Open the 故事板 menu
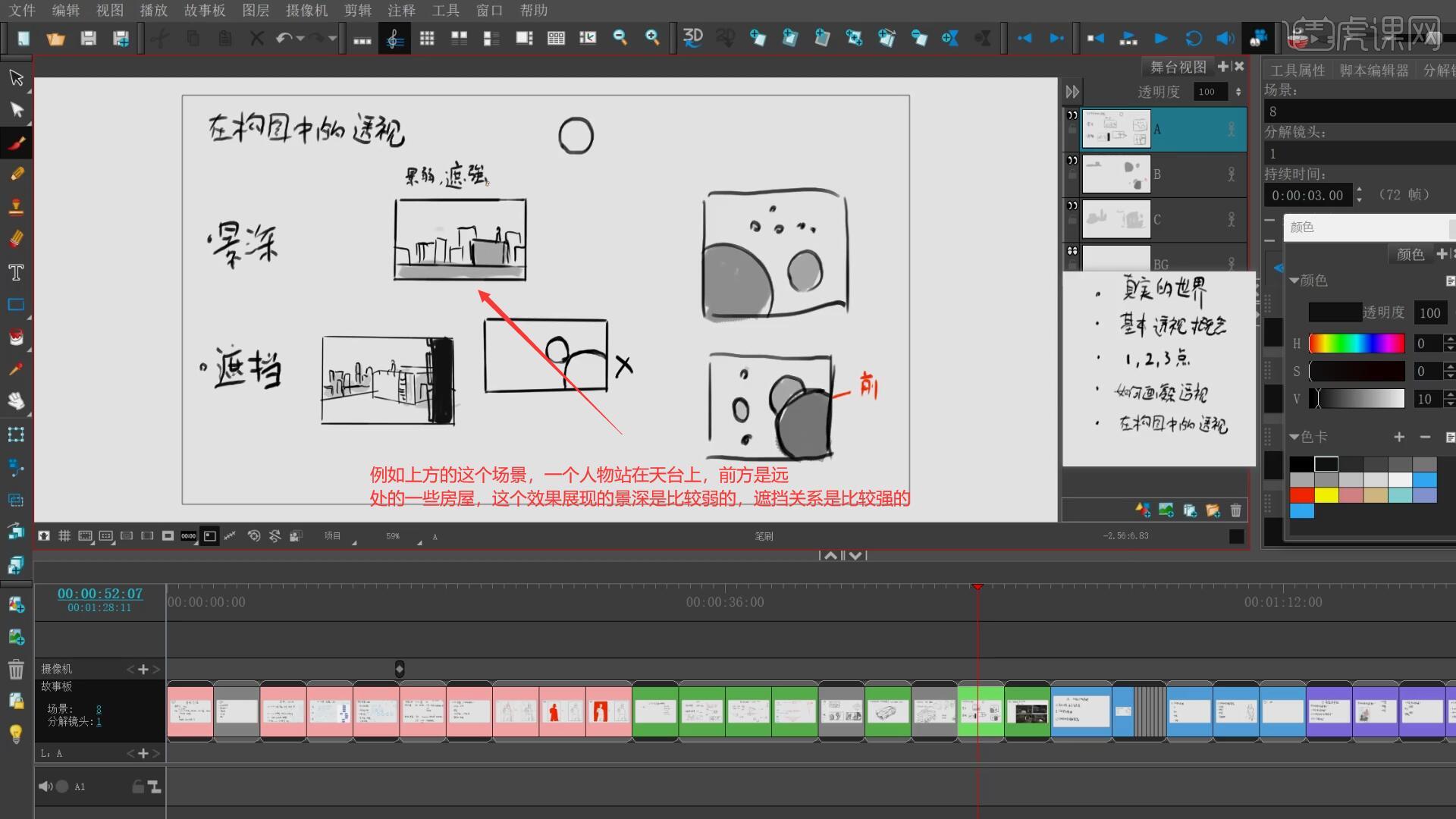Viewport: 1456px width, 819px height. pyautogui.click(x=205, y=11)
